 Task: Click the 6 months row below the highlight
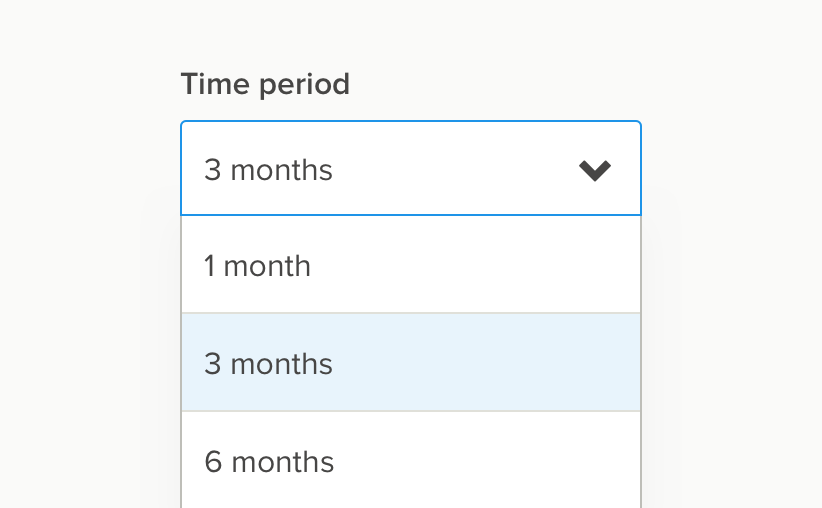410,462
